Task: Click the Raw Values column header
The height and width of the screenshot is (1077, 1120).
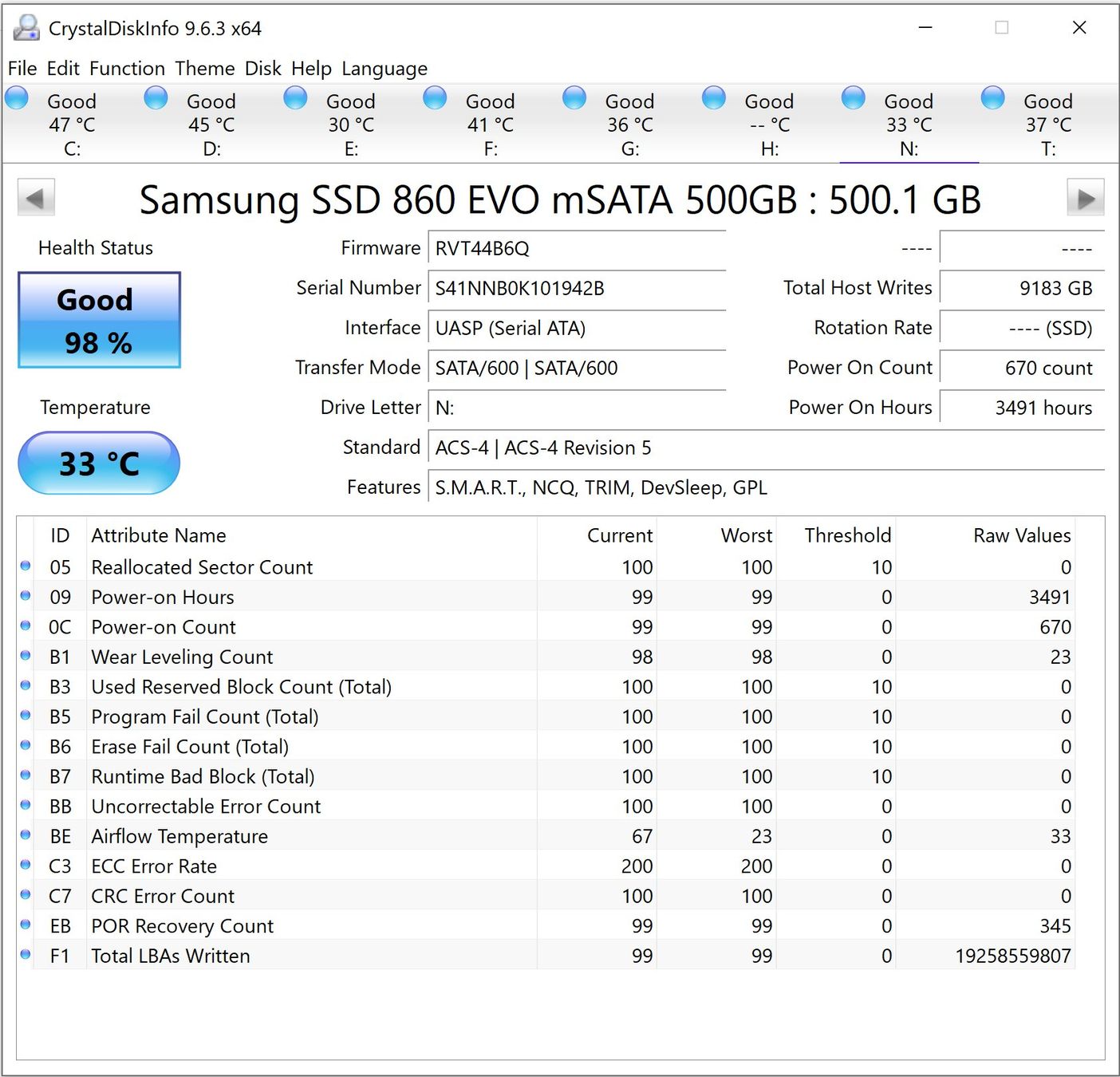Action: [x=1022, y=535]
